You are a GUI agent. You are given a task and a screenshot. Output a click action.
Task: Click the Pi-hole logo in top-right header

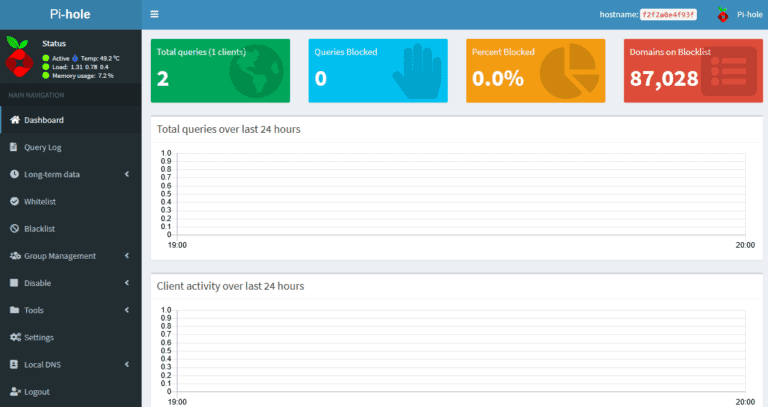(722, 14)
